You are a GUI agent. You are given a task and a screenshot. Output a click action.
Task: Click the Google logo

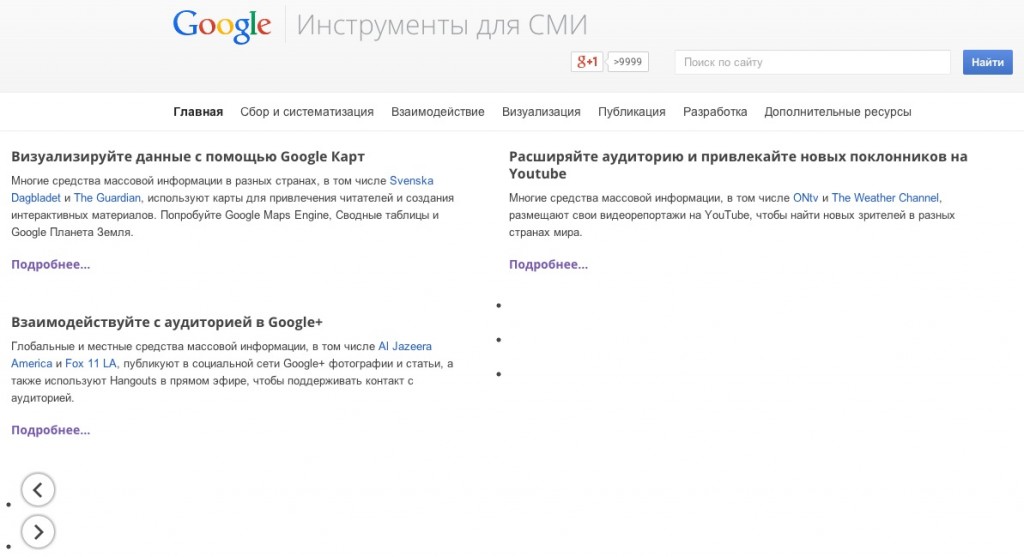[222, 26]
